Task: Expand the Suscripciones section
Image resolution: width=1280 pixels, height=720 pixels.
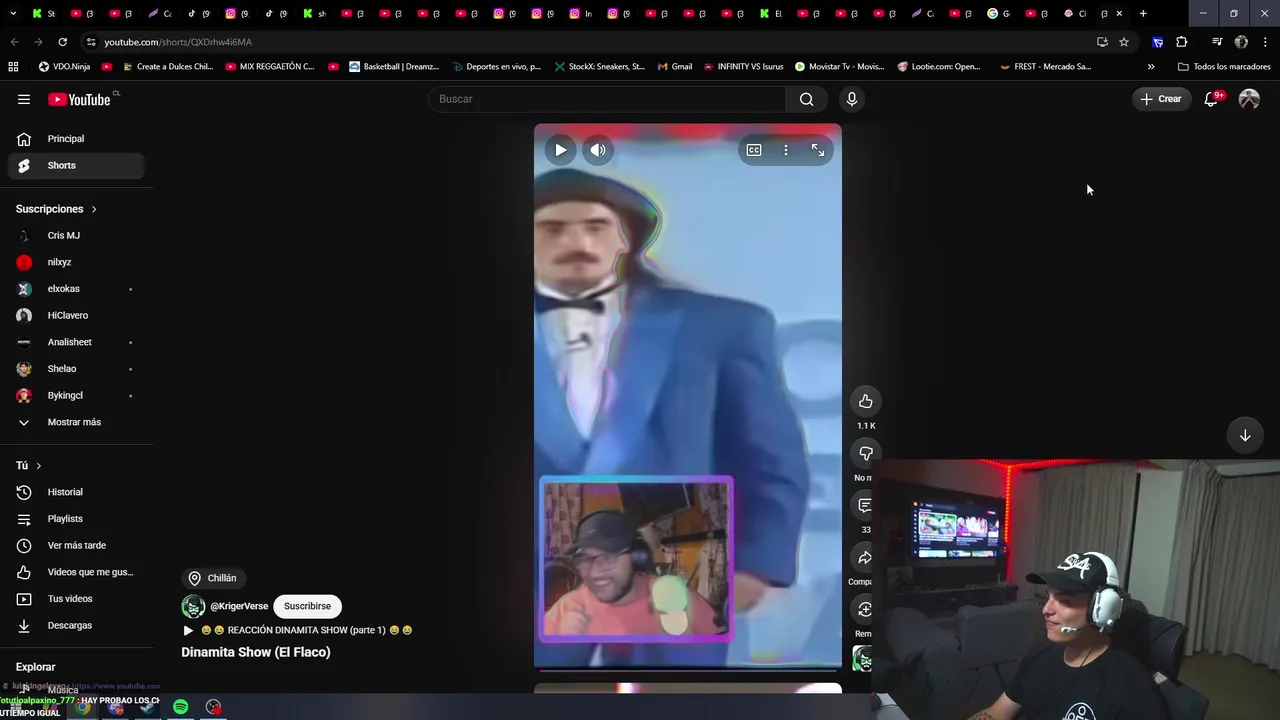Action: [56, 209]
